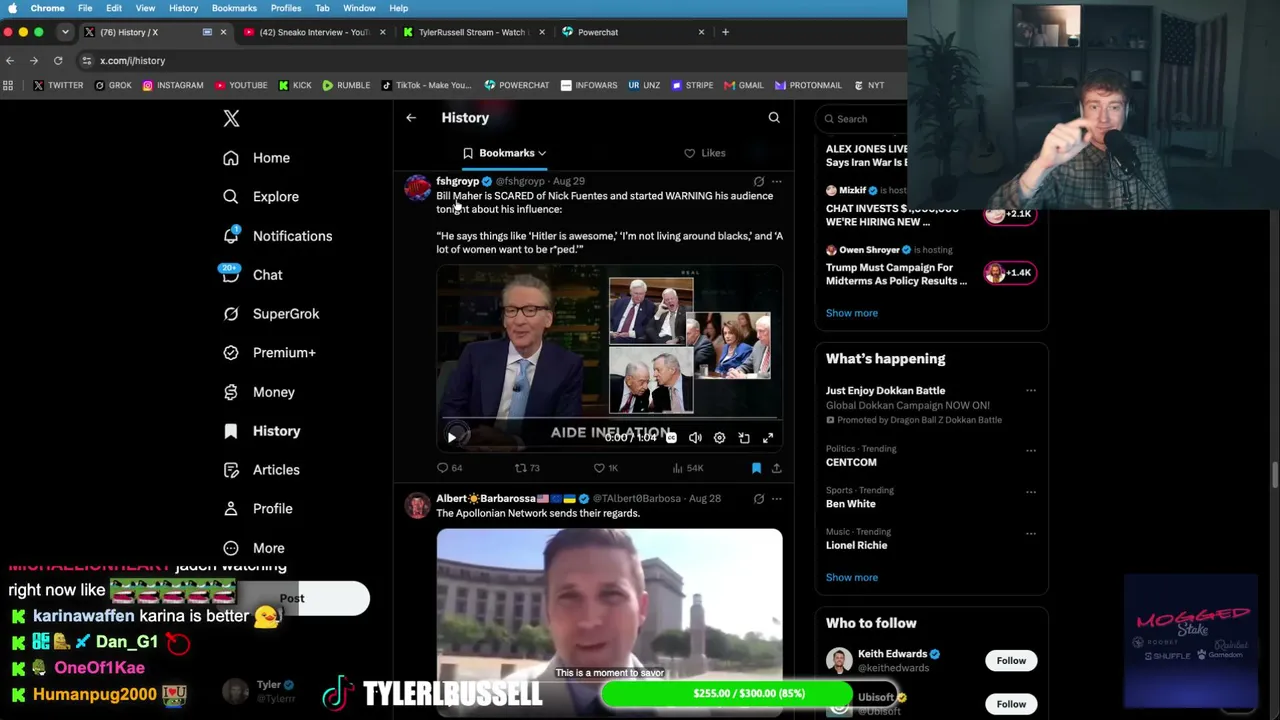Image resolution: width=1280 pixels, height=720 pixels.
Task: Open fshgroyp's profile avatar
Action: tap(417, 188)
